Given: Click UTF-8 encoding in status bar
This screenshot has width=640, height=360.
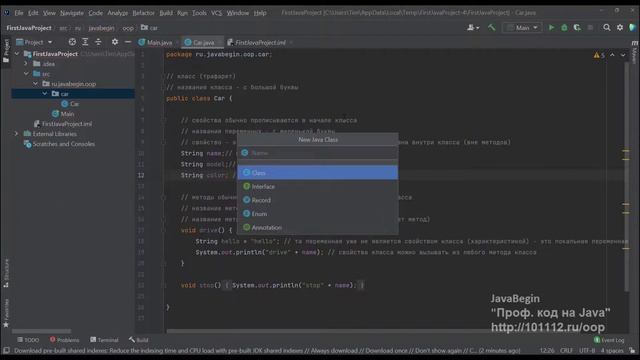Looking at the screenshot, I should coord(587,350).
